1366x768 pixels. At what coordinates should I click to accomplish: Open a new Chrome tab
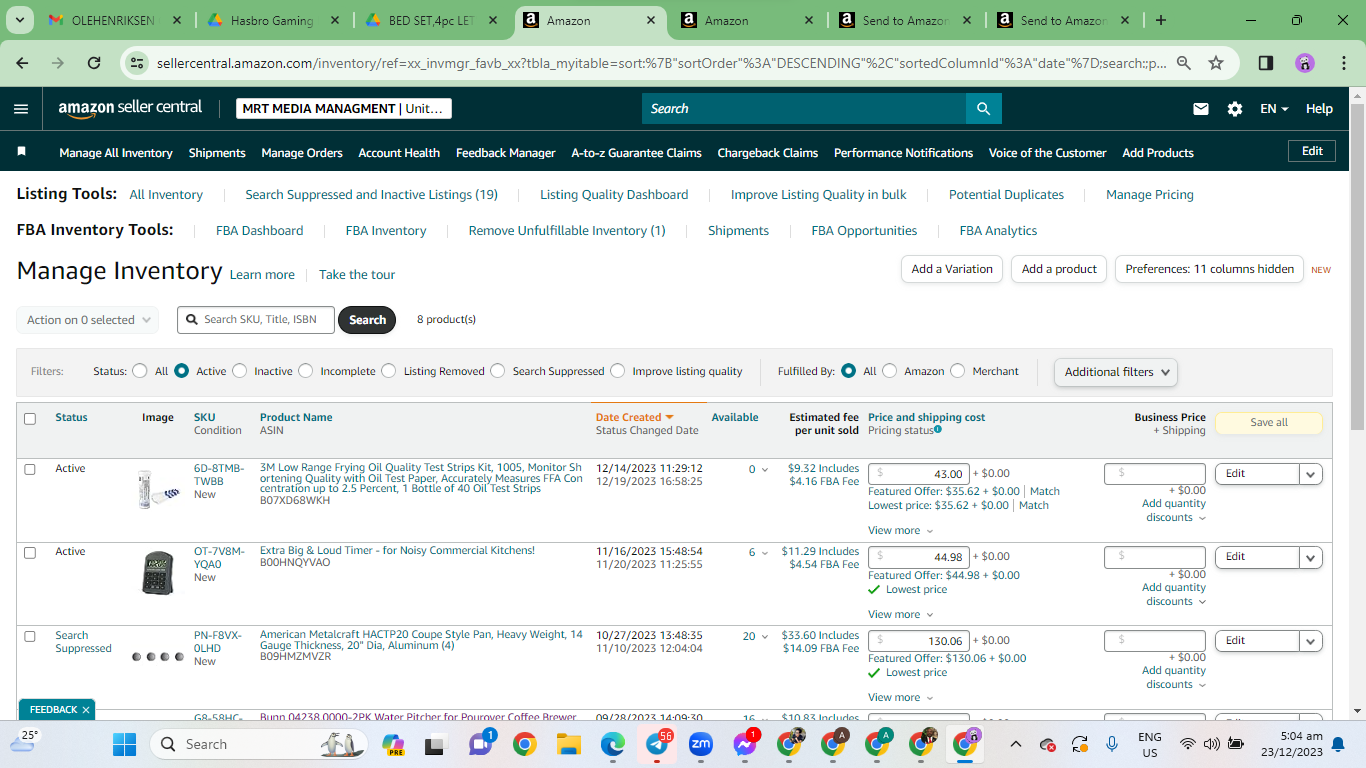coord(1161,20)
